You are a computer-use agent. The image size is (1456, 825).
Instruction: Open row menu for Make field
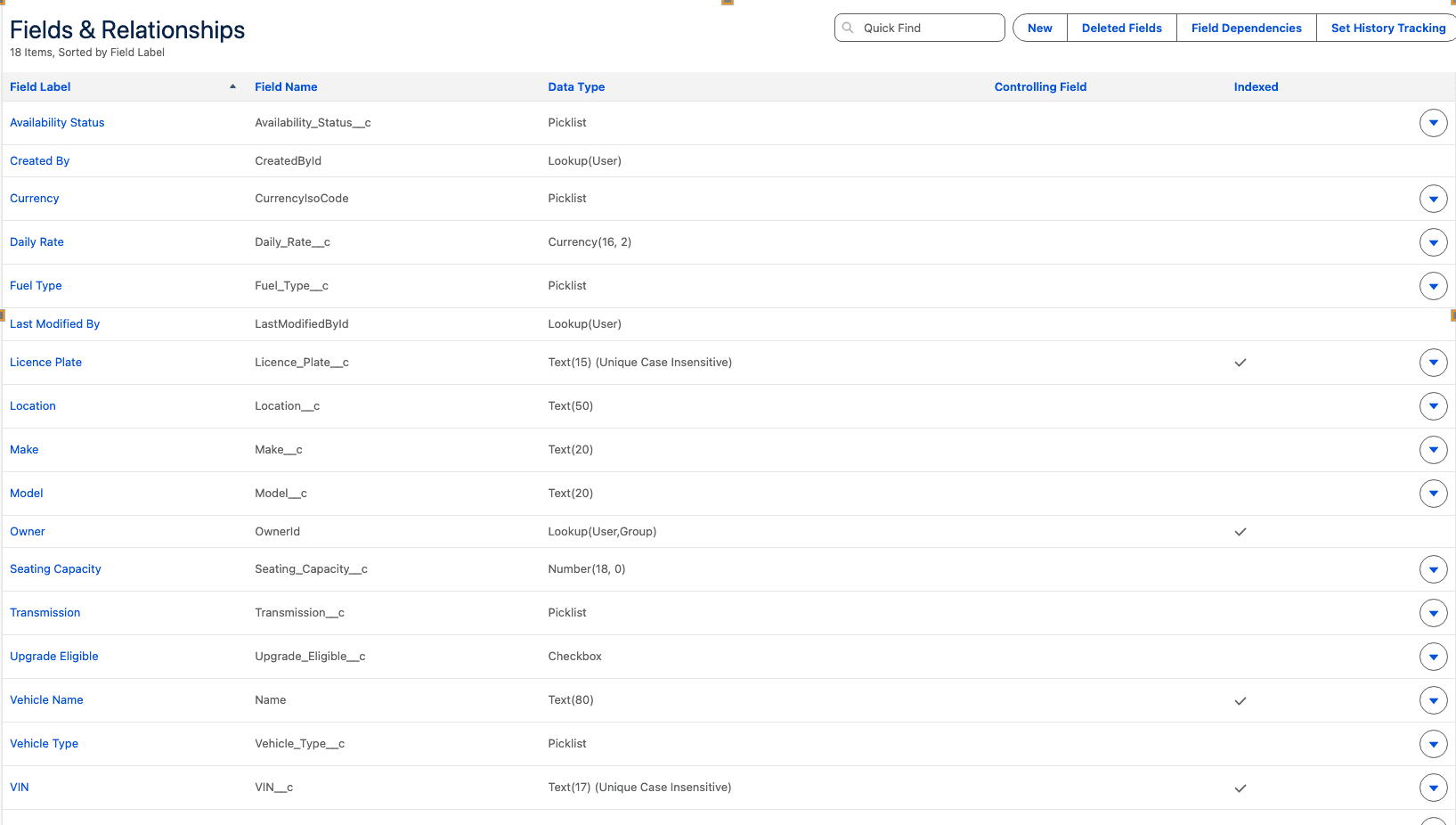[1433, 450]
